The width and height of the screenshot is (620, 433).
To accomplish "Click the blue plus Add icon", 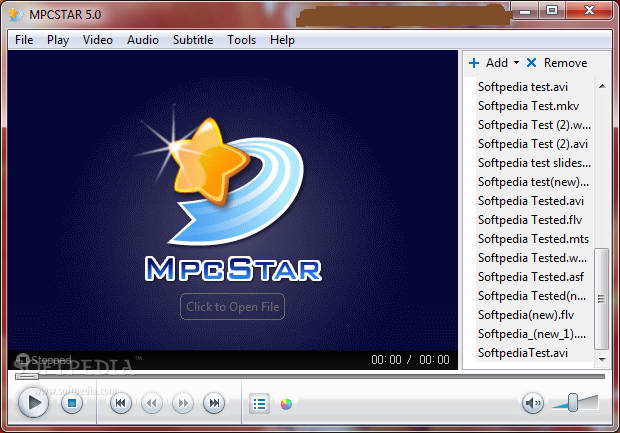I will [x=474, y=63].
